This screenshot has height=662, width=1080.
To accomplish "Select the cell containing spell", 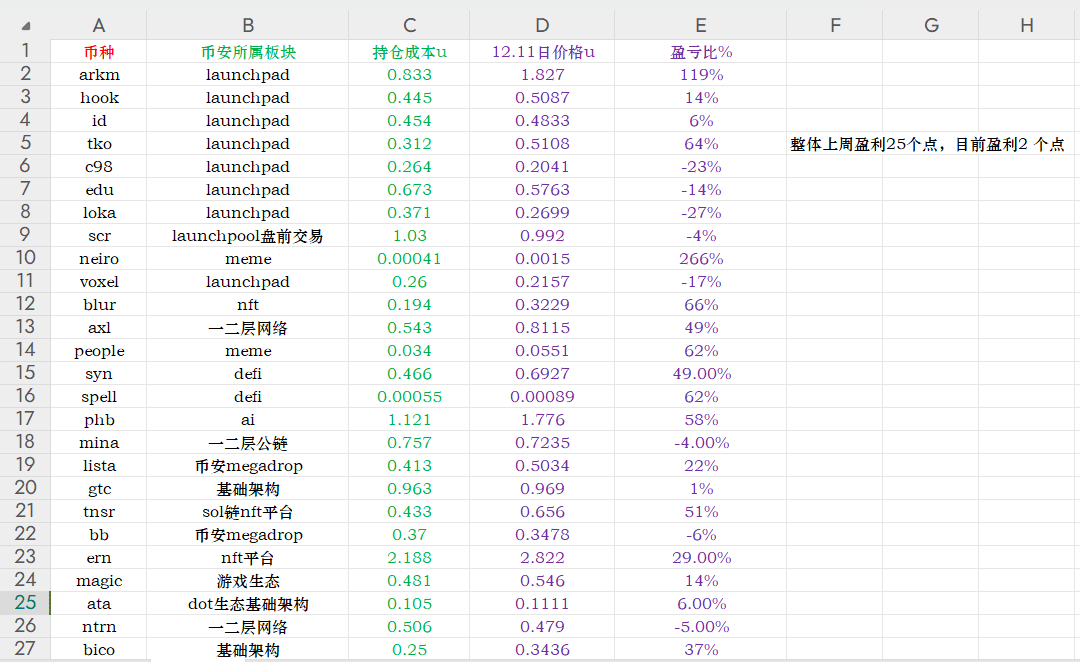I will tap(98, 397).
